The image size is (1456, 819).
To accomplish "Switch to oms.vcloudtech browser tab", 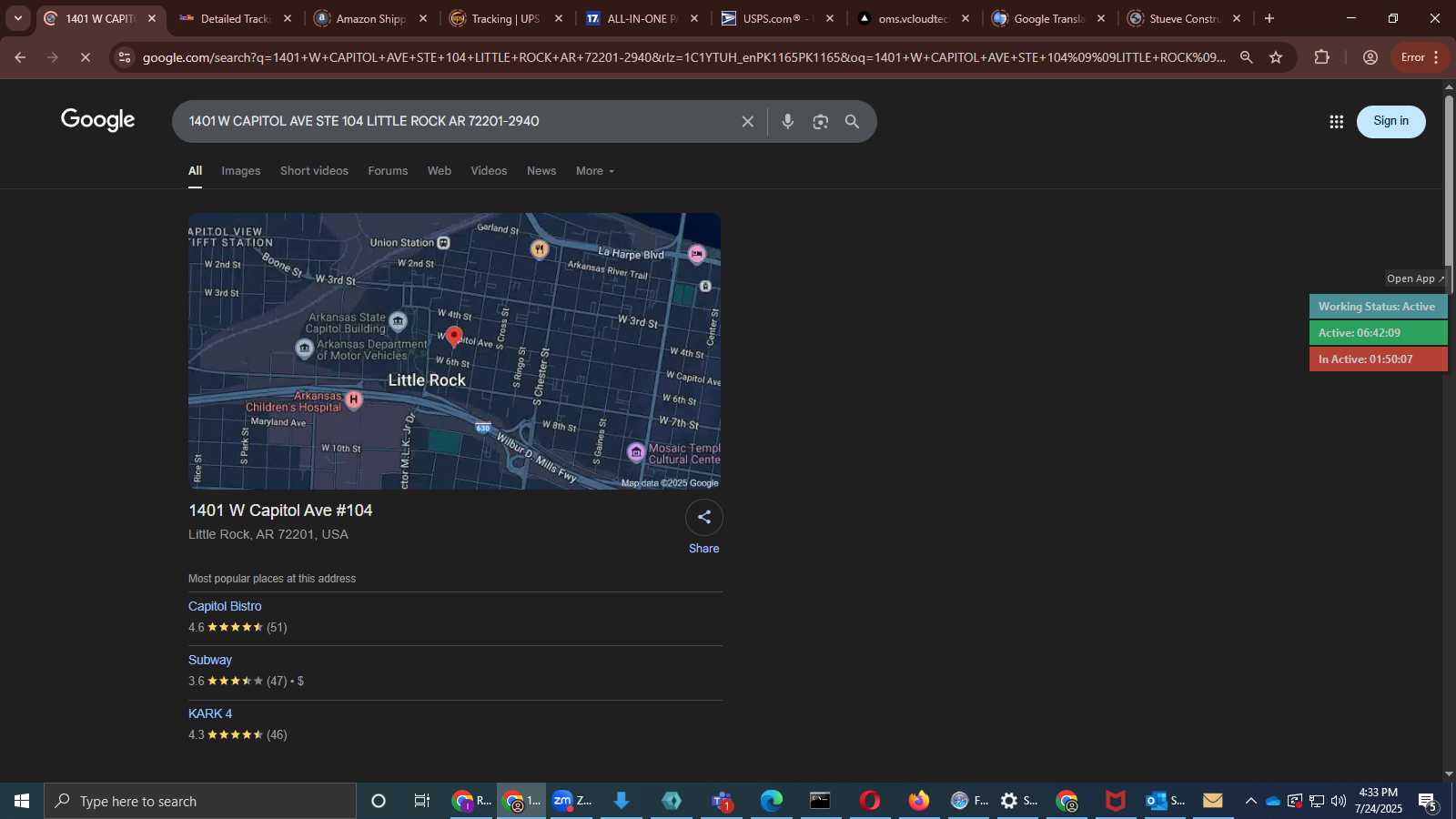I will (x=913, y=18).
